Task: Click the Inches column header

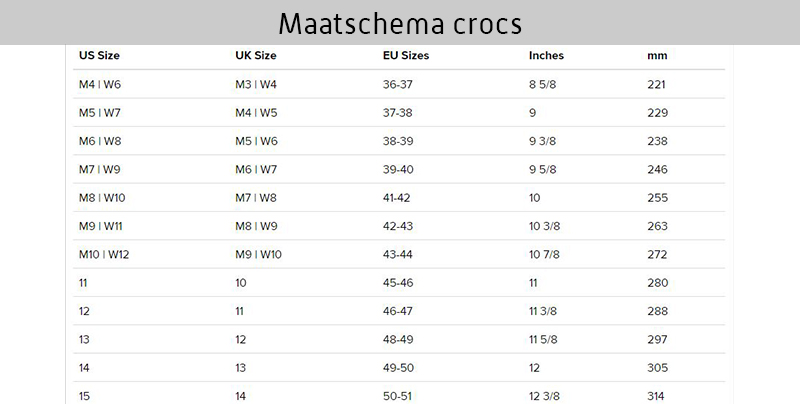Action: (546, 56)
